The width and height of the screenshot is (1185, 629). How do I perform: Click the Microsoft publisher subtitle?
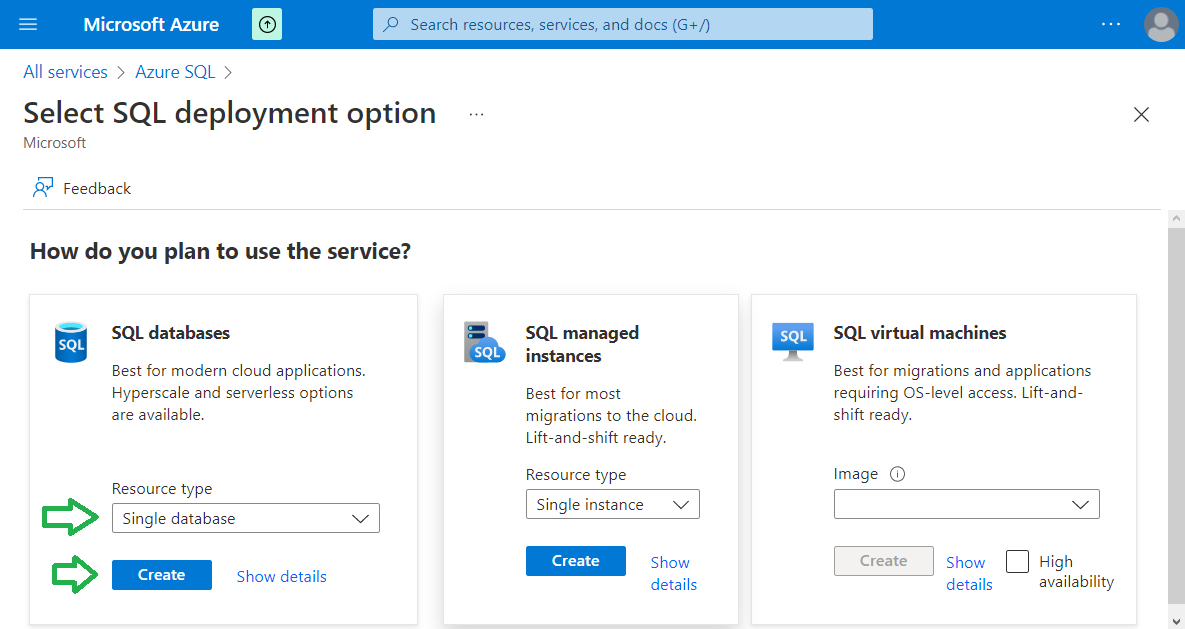pos(54,143)
